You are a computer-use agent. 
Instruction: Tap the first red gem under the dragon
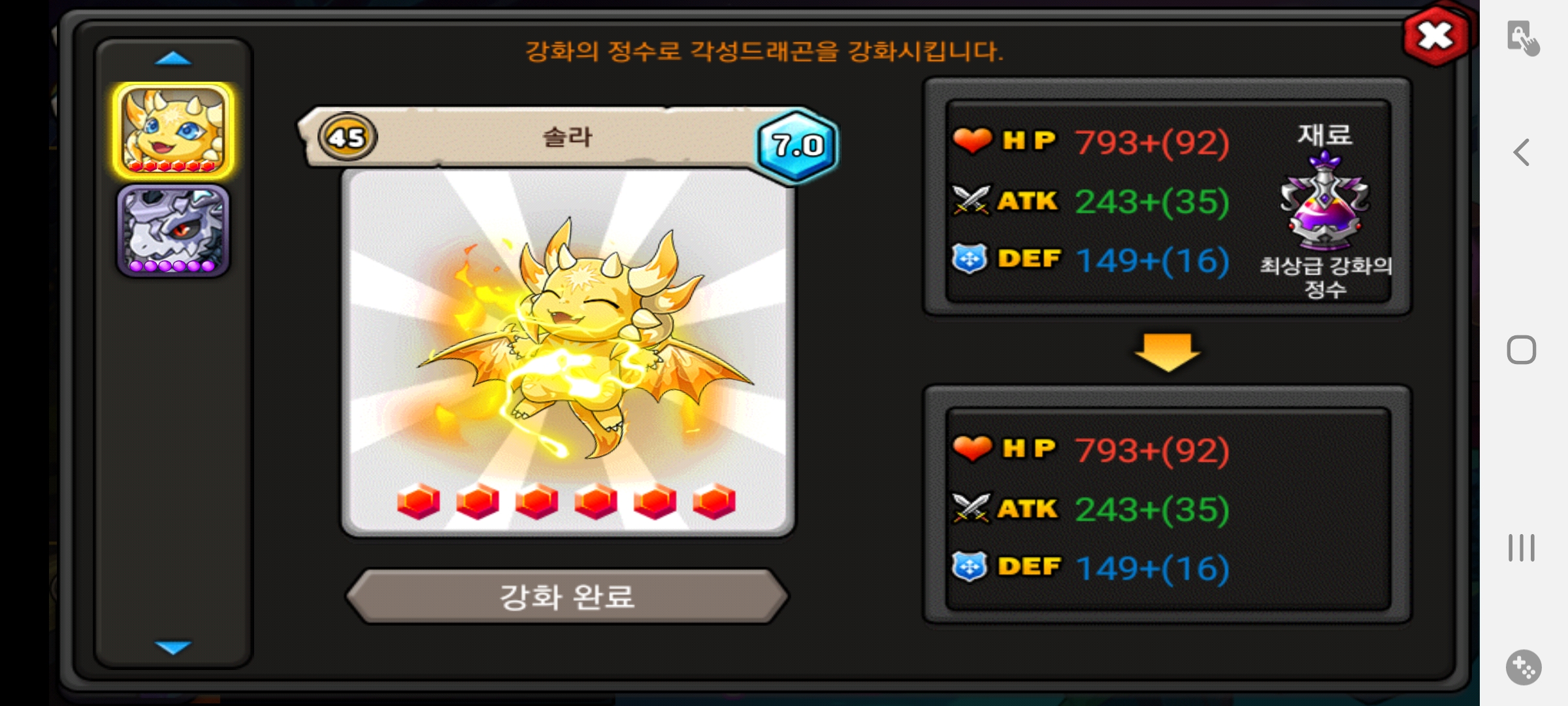[x=418, y=501]
